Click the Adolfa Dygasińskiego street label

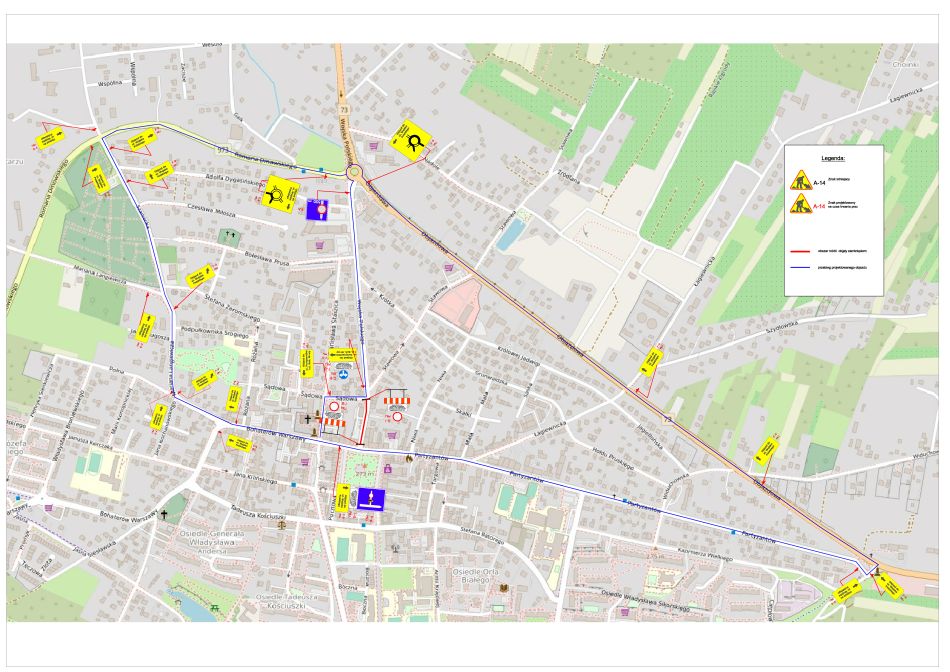pos(235,179)
